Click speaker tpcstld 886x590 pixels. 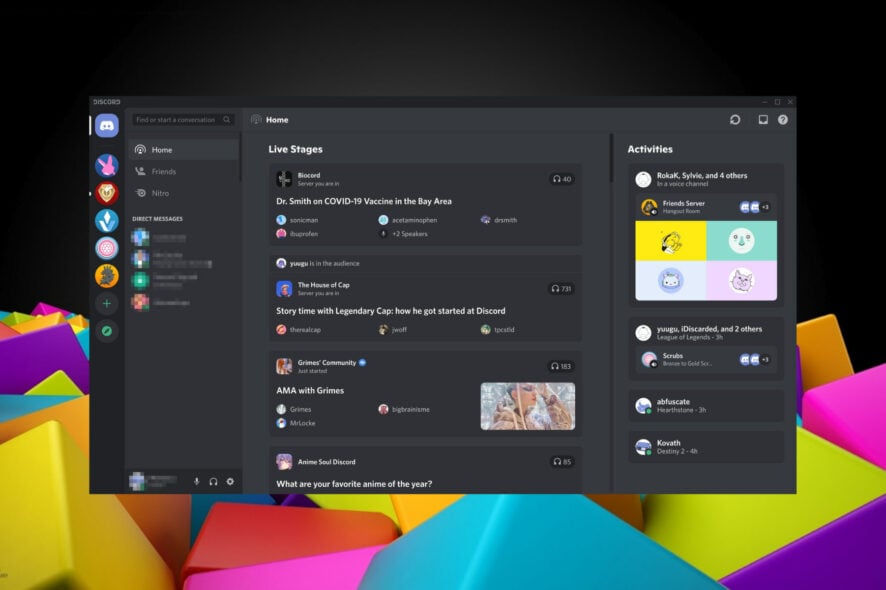(x=497, y=329)
